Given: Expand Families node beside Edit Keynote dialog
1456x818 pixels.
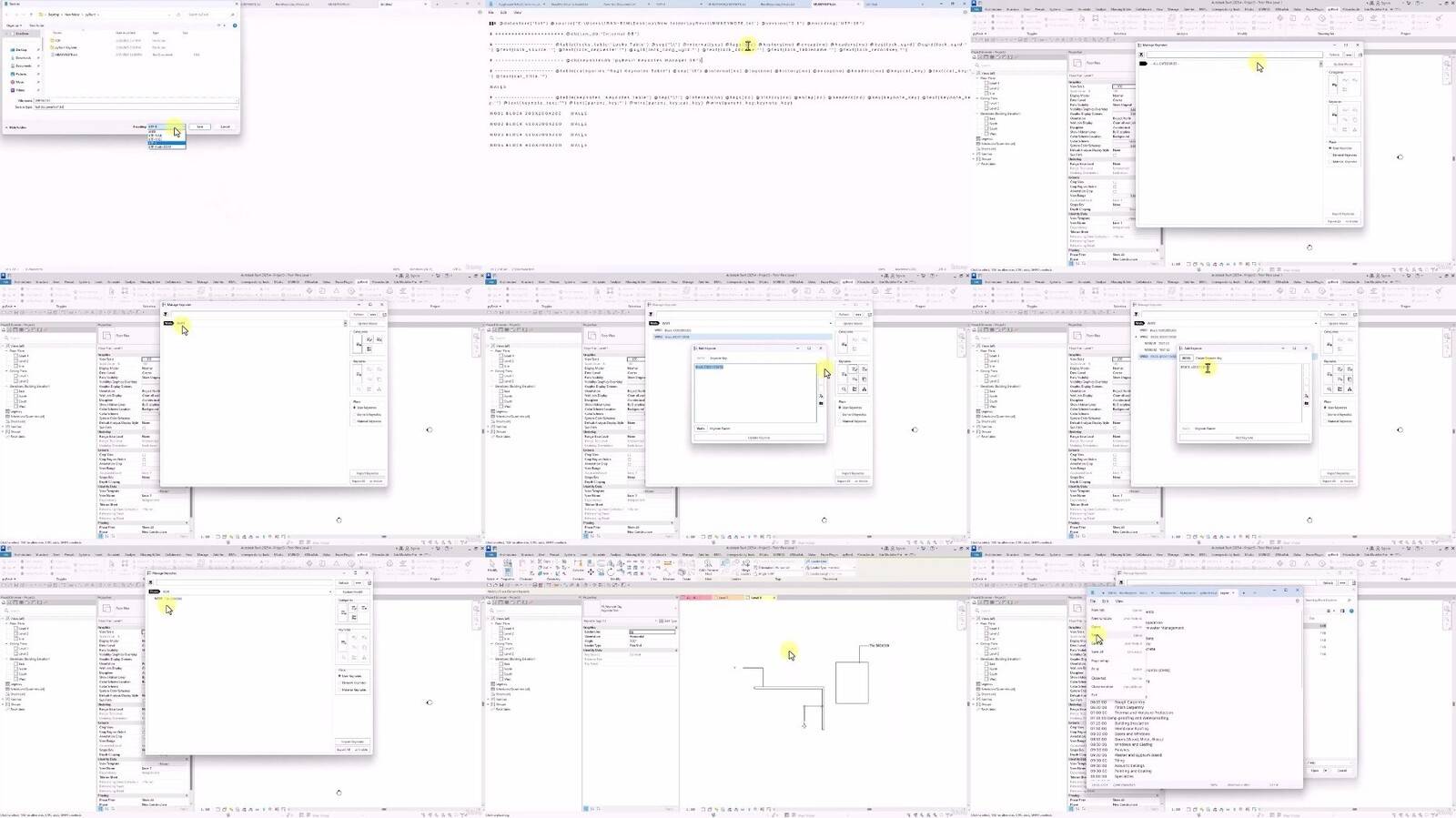Looking at the screenshot, I should click(489, 427).
